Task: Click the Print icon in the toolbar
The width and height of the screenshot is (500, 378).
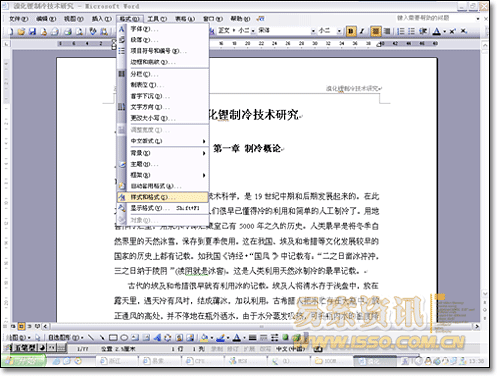Action: click(x=68, y=31)
